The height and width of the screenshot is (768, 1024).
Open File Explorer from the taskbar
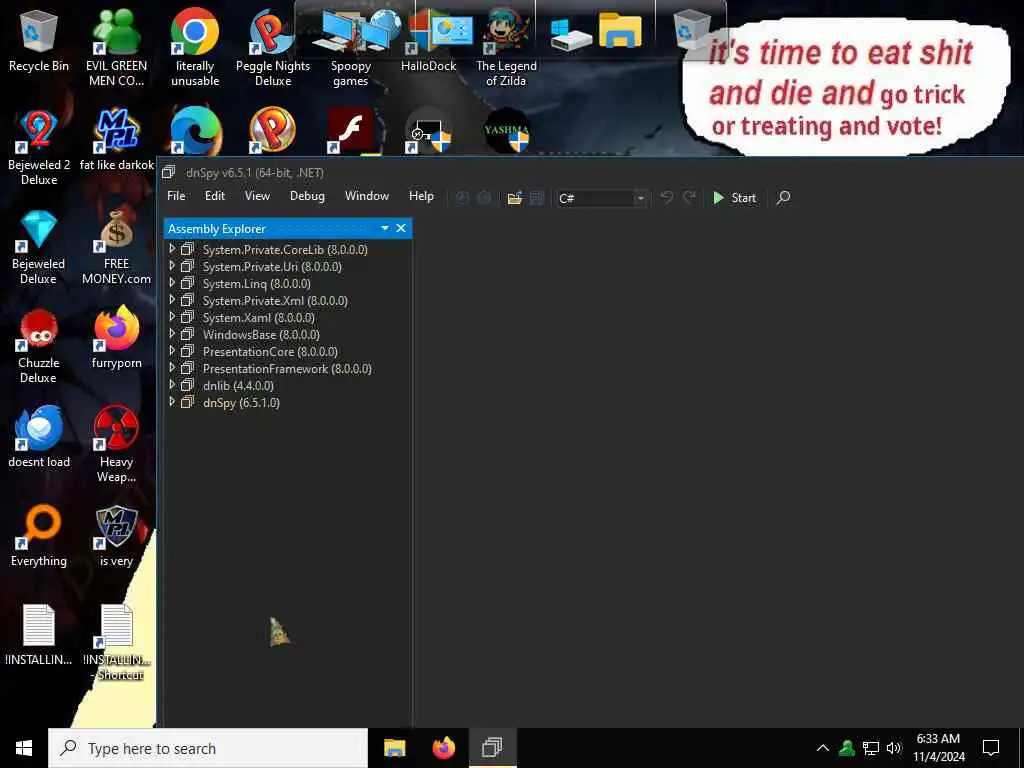[394, 748]
